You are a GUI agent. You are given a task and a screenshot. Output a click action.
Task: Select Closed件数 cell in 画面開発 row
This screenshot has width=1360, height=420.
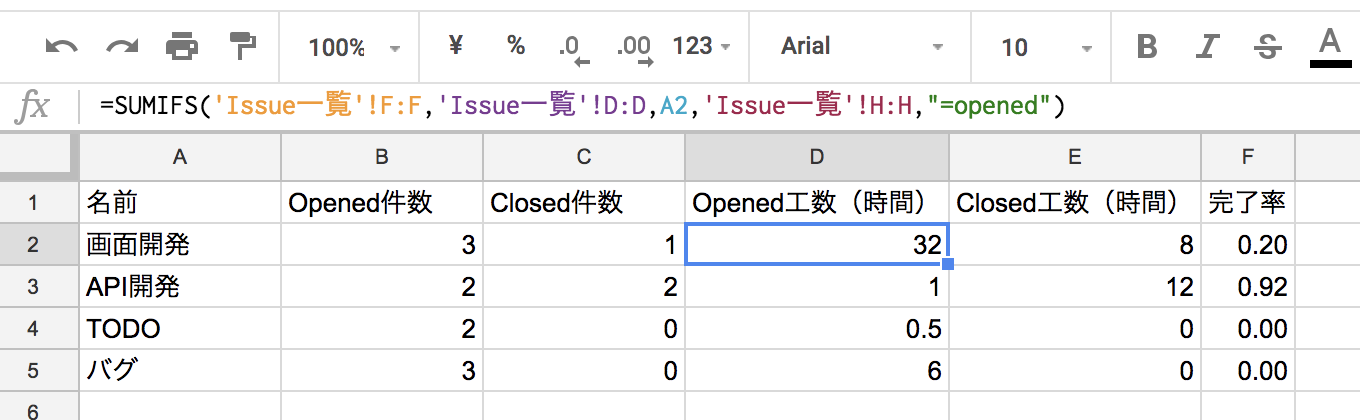[584, 245]
